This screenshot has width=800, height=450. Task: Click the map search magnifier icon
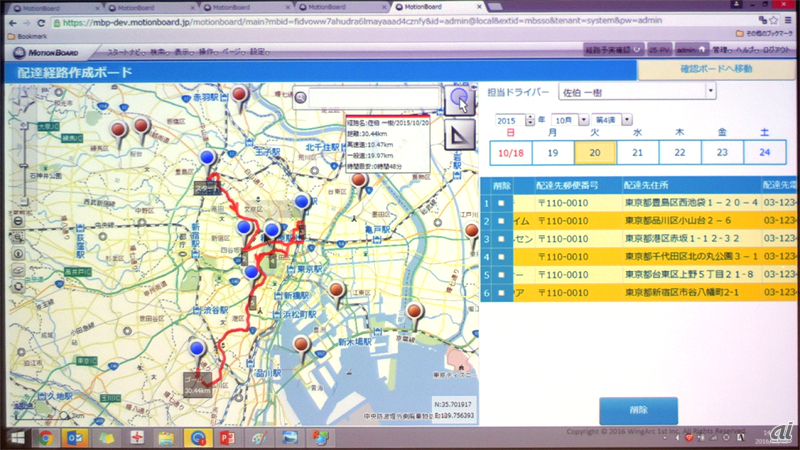click(300, 97)
